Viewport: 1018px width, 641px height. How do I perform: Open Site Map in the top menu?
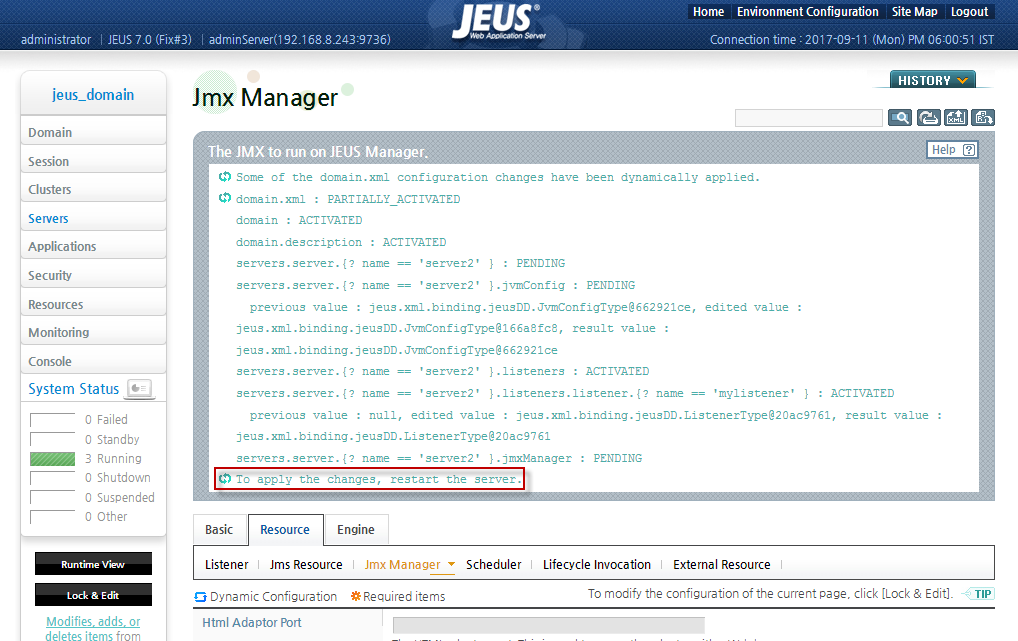pyautogui.click(x=914, y=12)
